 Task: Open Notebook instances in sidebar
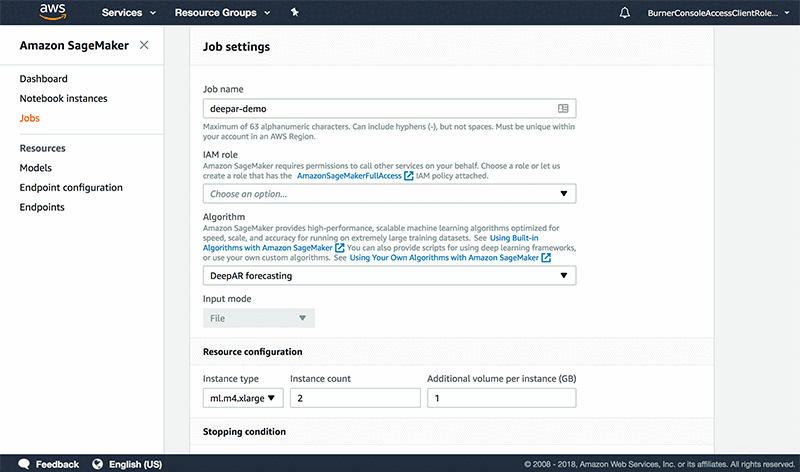pos(63,98)
